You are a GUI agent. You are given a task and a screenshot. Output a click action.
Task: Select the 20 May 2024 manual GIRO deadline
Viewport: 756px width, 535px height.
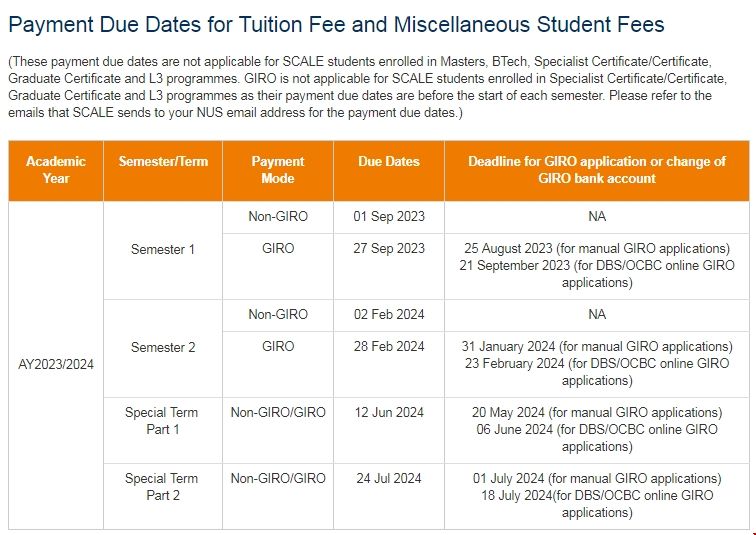pos(597,413)
